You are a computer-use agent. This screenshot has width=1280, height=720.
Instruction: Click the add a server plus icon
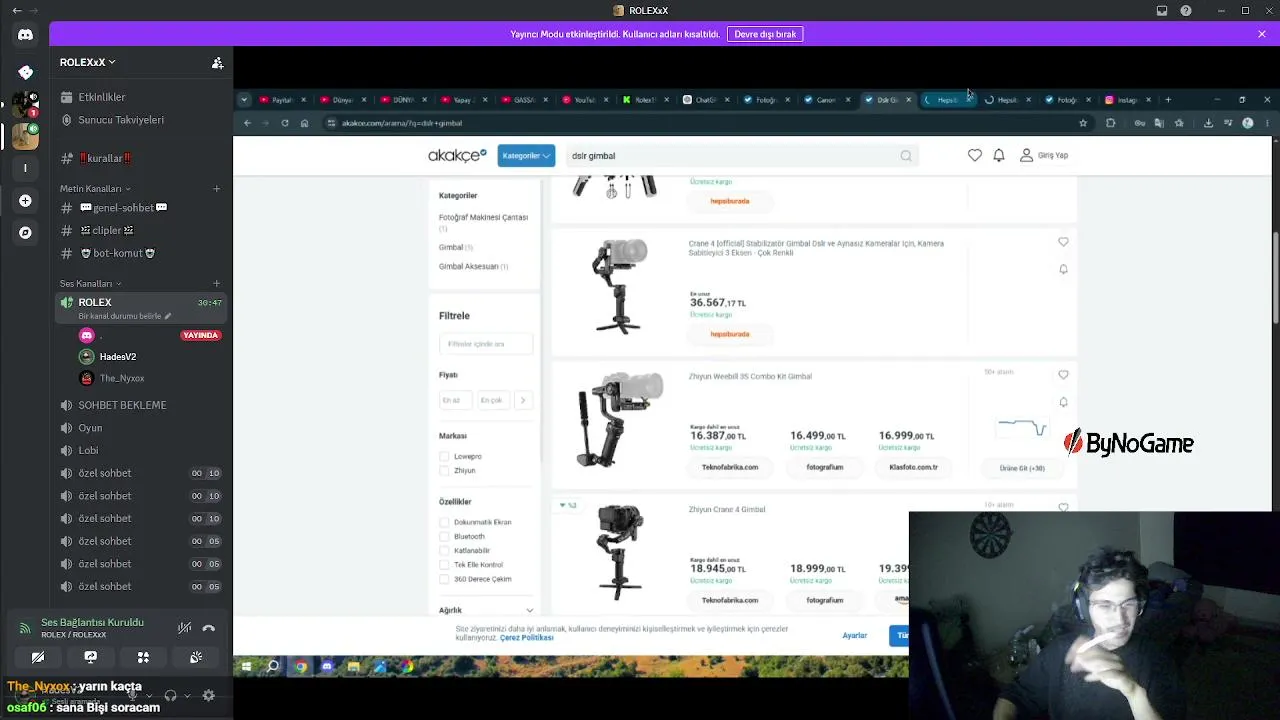click(x=25, y=201)
